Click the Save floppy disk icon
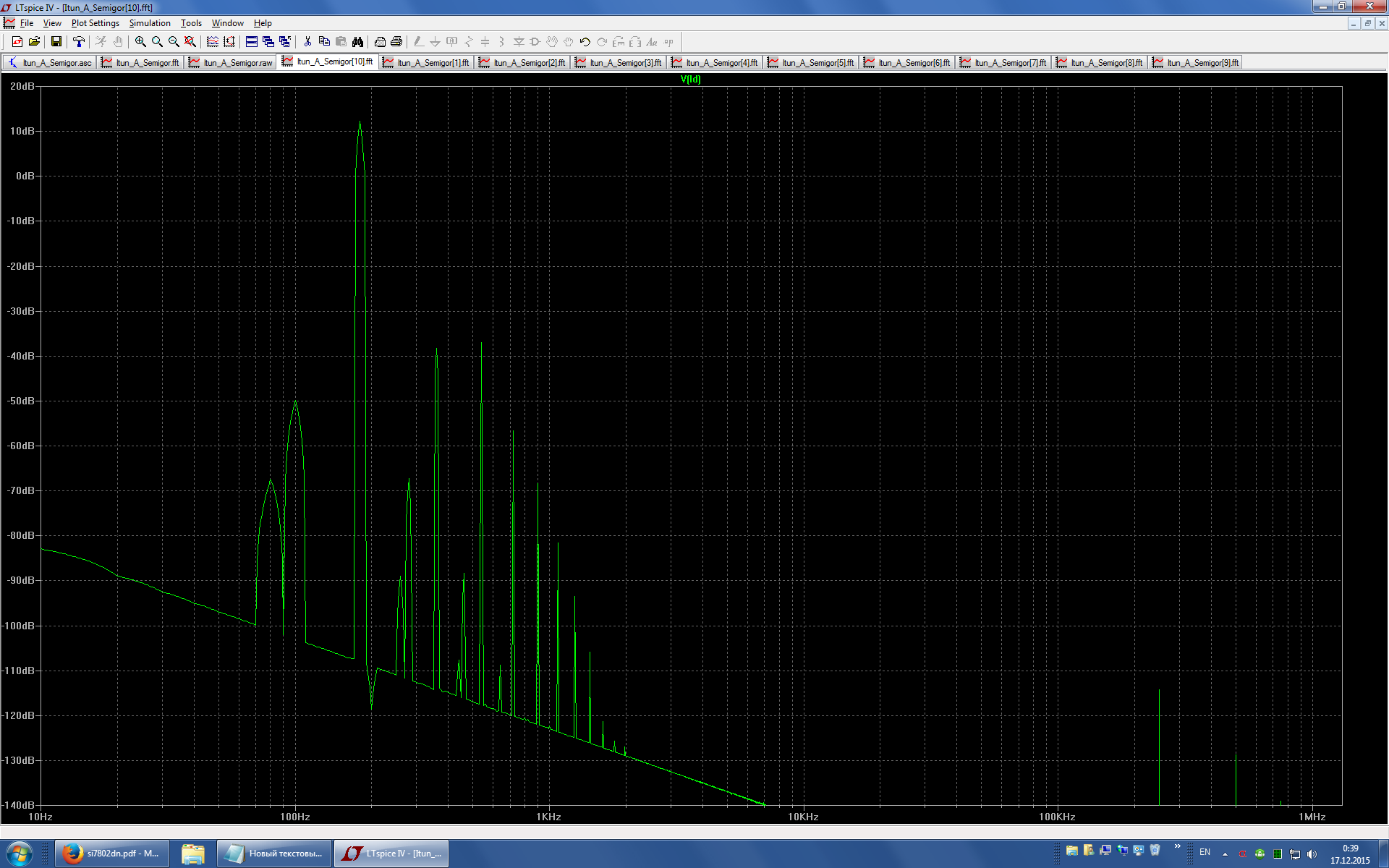1389x868 pixels. click(x=56, y=42)
